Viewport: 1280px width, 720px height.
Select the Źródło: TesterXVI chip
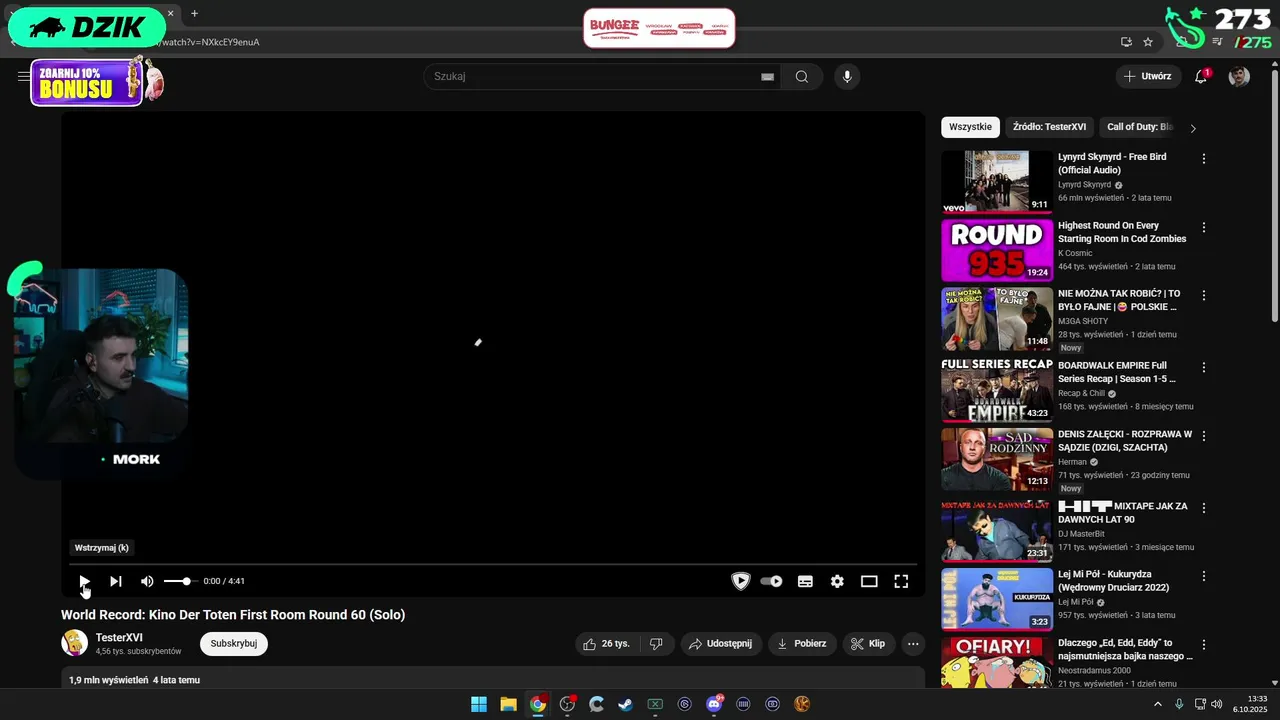pos(1049,127)
